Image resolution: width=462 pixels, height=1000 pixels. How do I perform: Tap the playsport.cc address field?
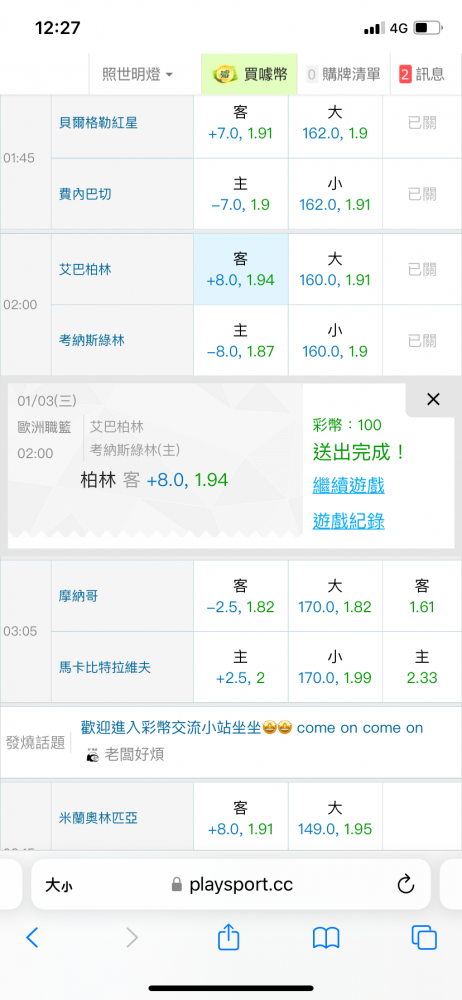pos(231,884)
